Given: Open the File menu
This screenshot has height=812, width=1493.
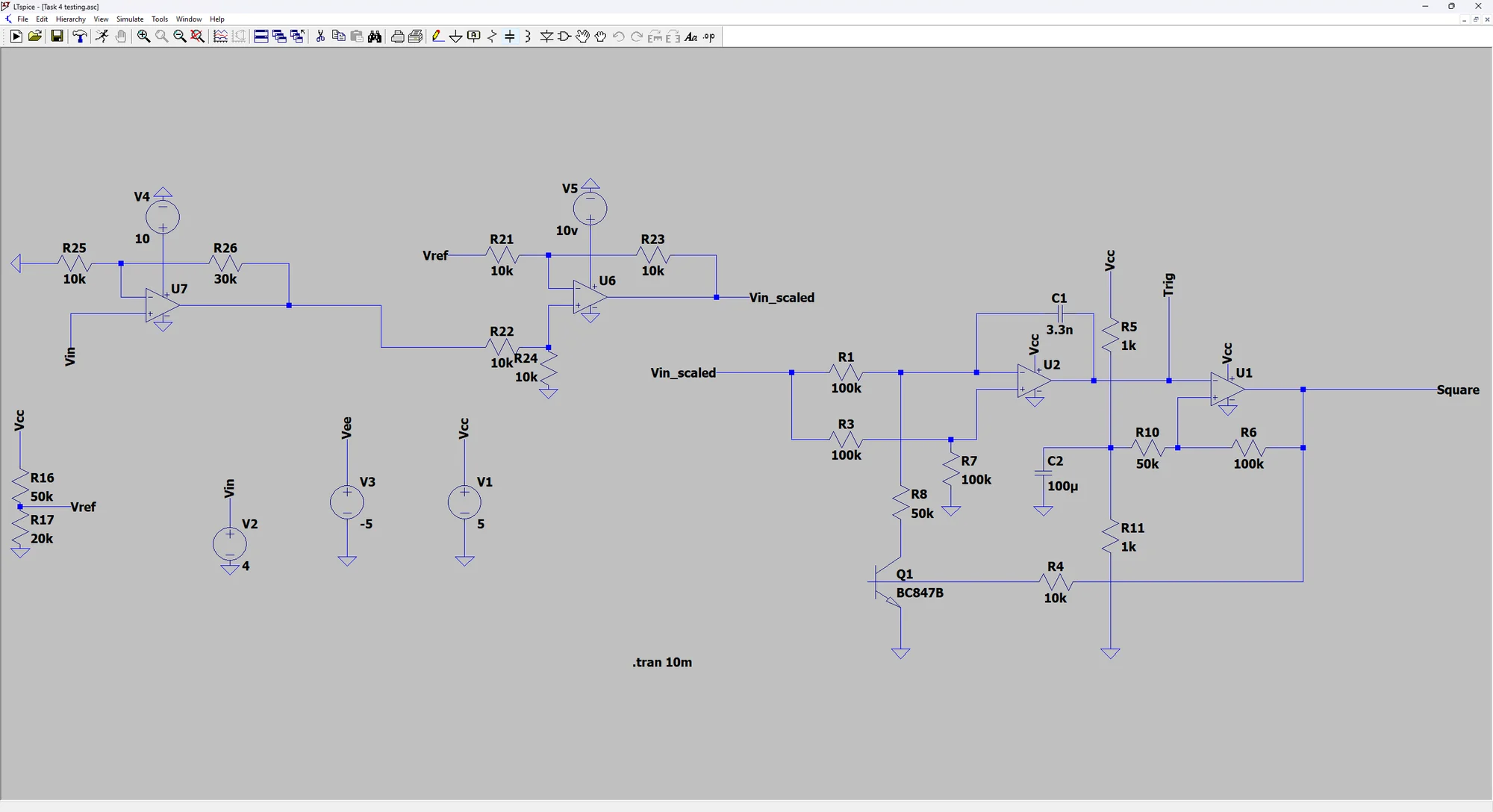Looking at the screenshot, I should click(x=22, y=19).
